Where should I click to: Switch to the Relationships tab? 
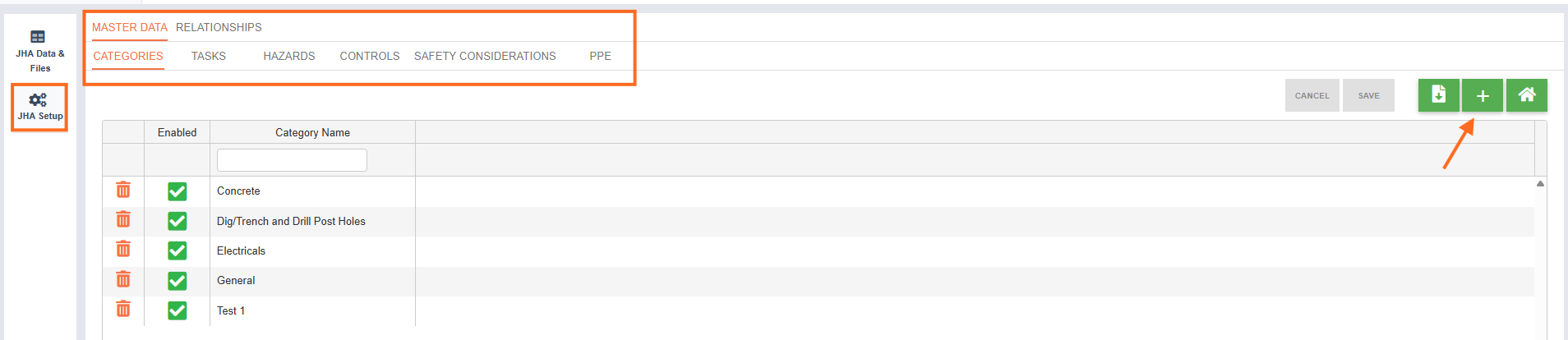pyautogui.click(x=219, y=27)
